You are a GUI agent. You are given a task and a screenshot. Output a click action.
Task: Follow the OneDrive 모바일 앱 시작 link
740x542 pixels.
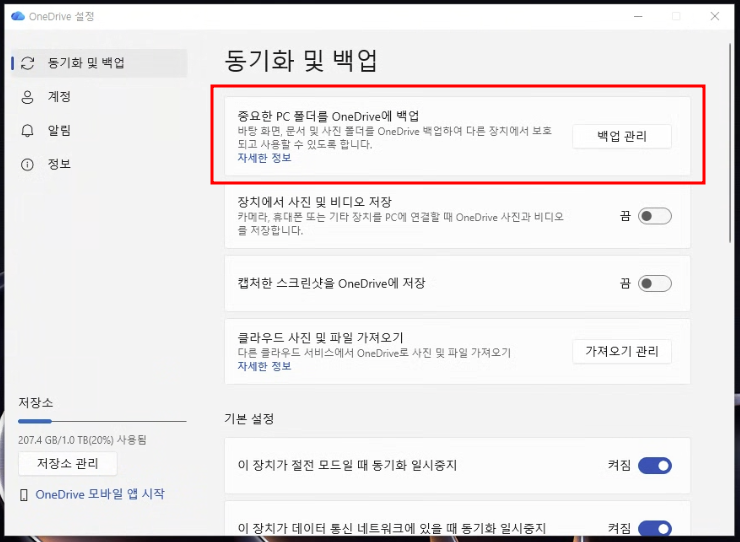100,494
